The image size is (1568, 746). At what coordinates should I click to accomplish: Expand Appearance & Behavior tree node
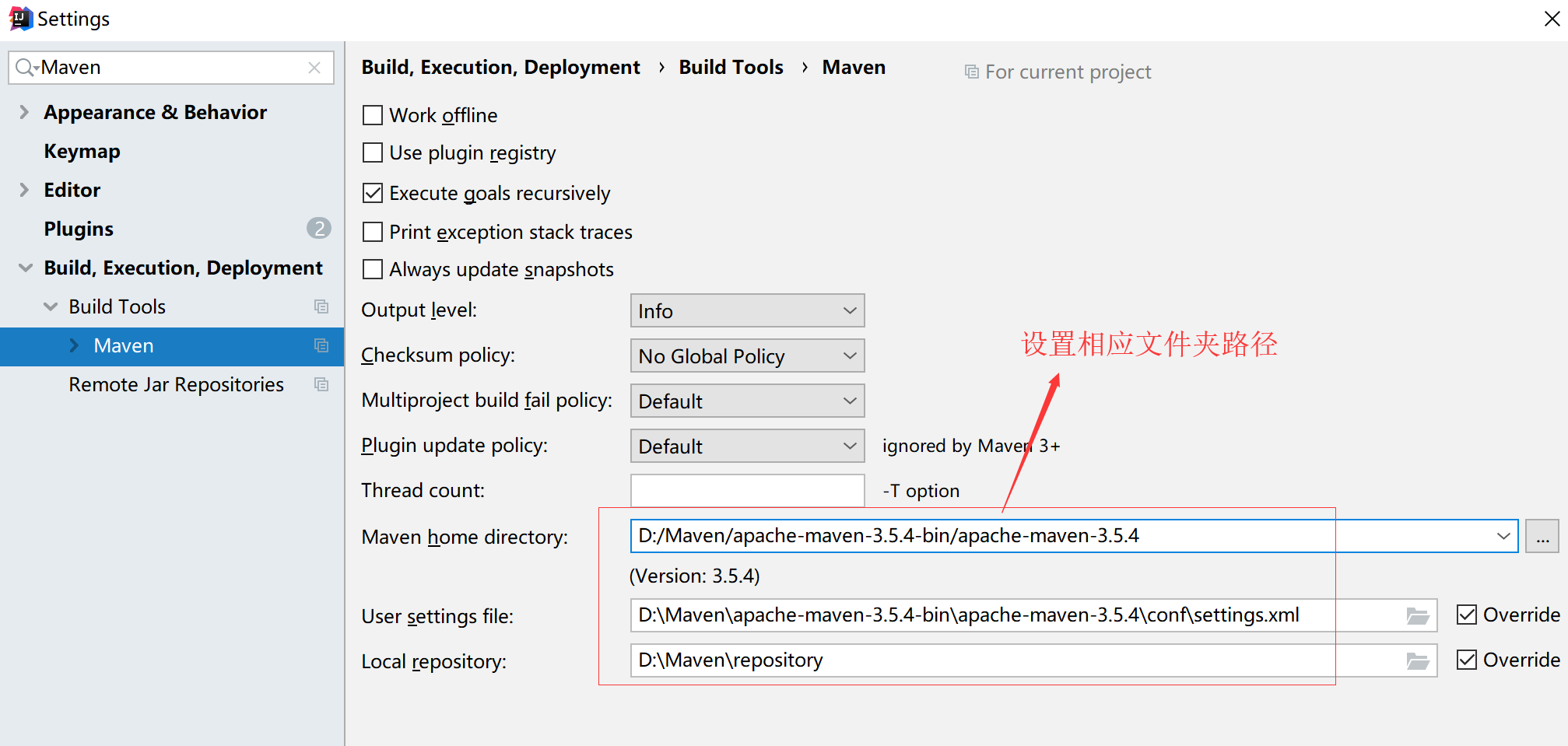(x=24, y=112)
